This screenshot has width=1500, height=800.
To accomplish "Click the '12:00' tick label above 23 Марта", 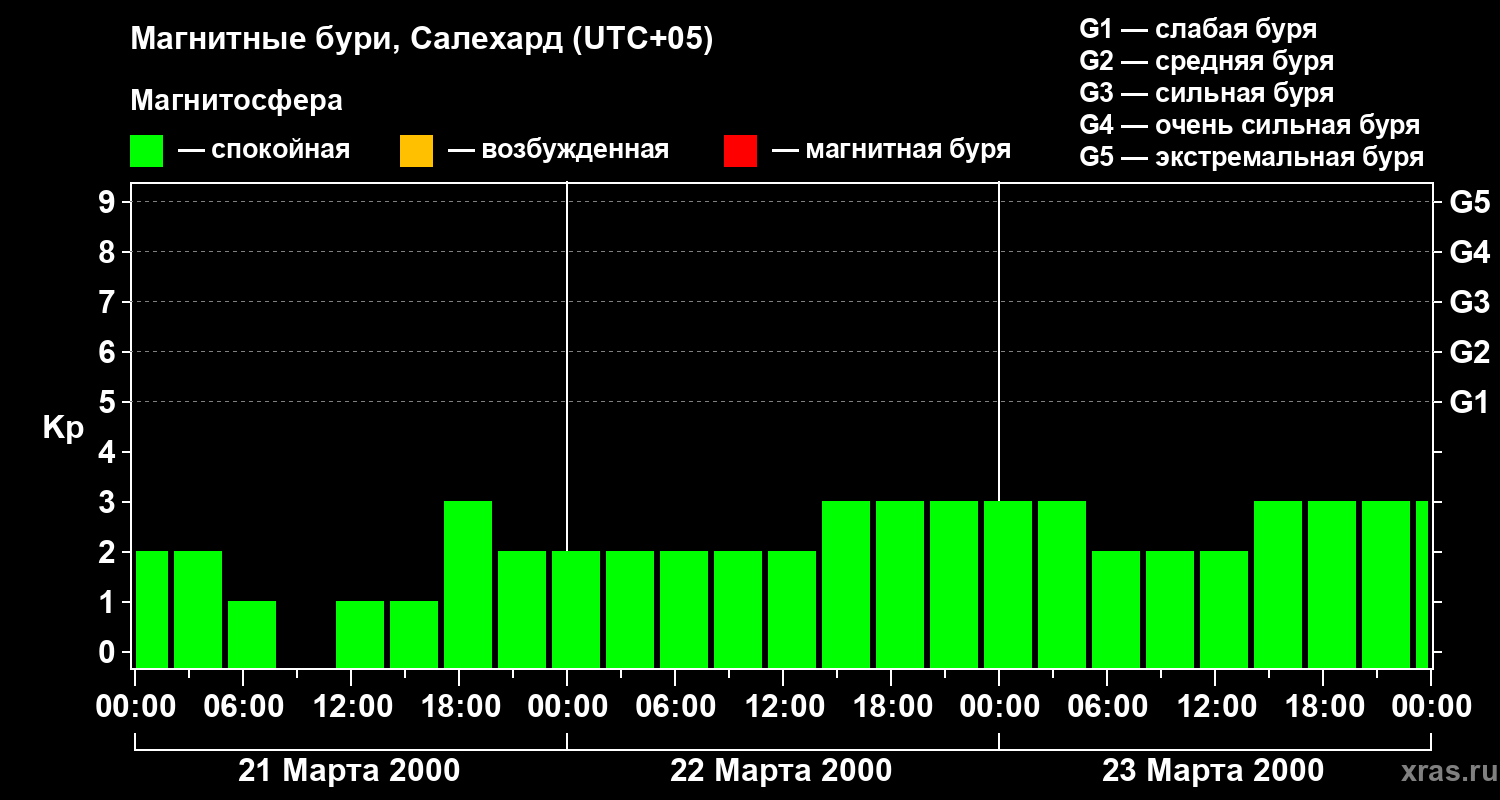I will coord(1215,707).
